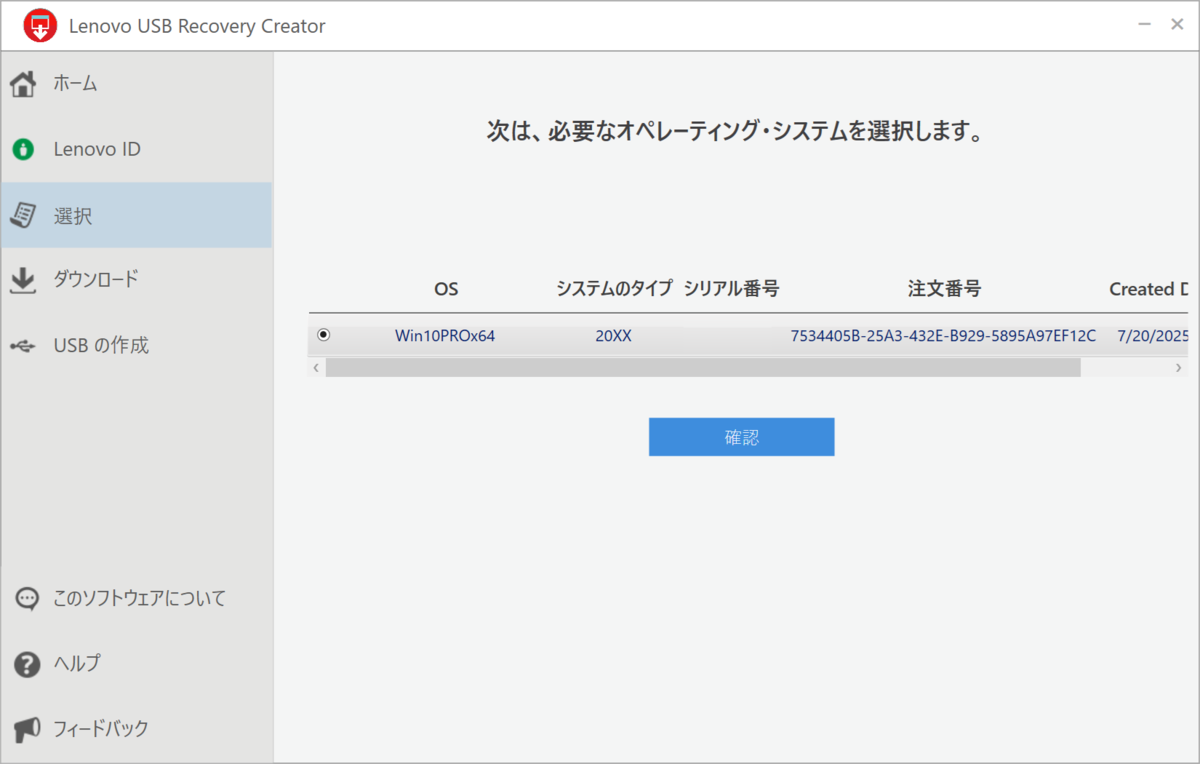
Task: Open このソフトウェアについて page
Action: pos(136,599)
